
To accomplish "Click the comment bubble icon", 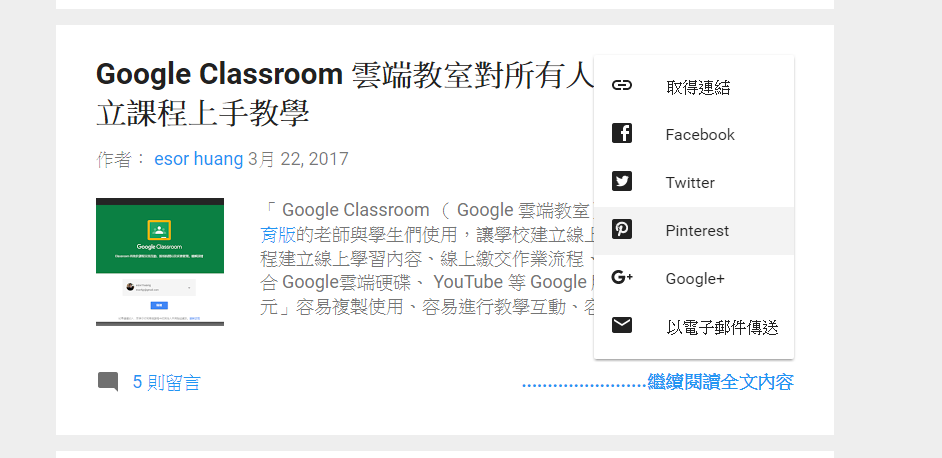I will coord(108,382).
